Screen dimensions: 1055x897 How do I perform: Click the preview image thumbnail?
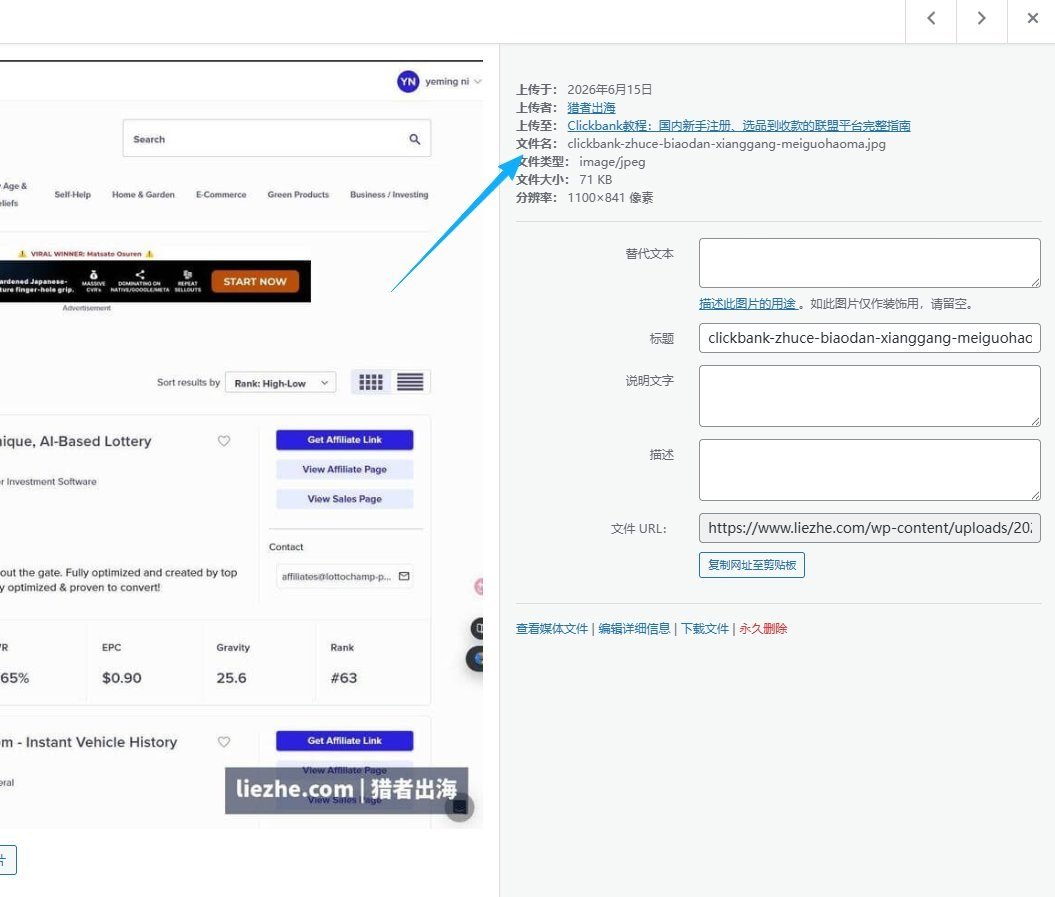pyautogui.click(x=241, y=444)
